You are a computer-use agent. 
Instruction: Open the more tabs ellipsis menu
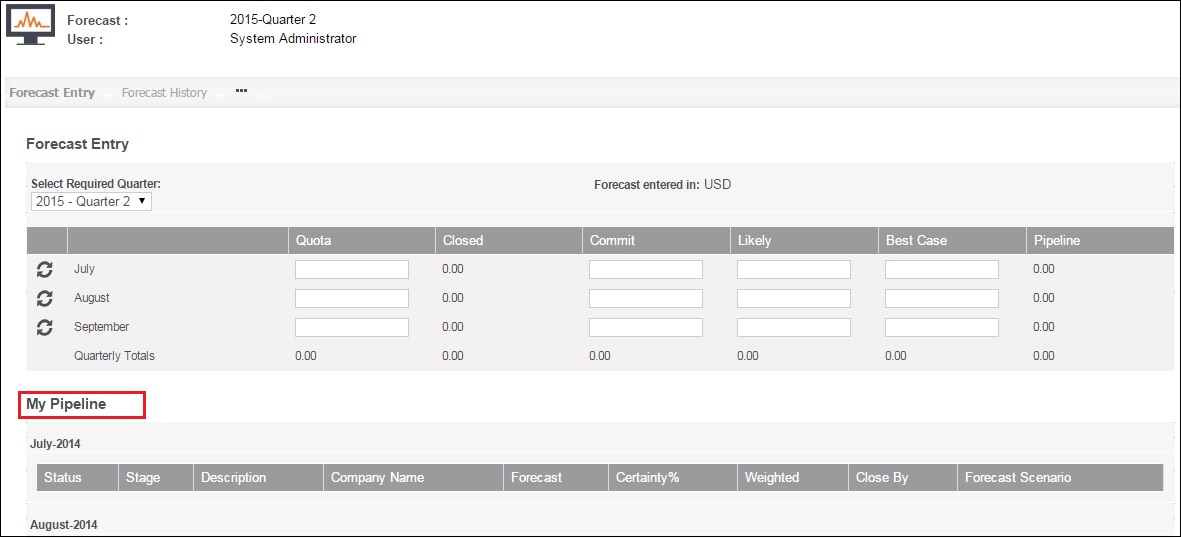click(241, 90)
